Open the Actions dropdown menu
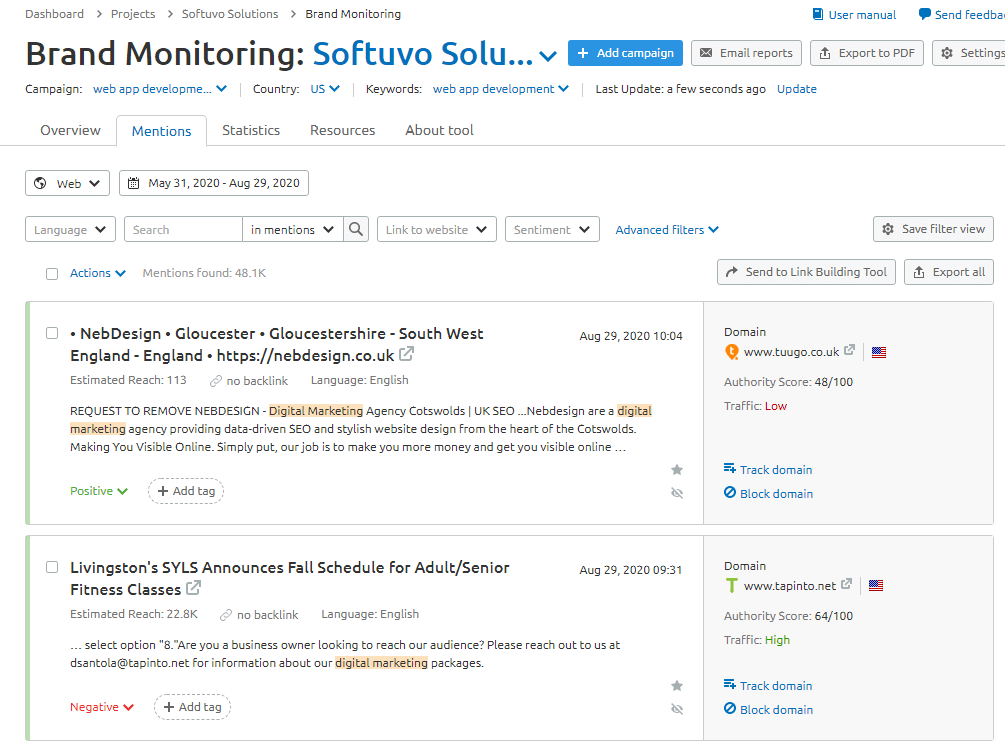Image resolution: width=1005 pixels, height=748 pixels. click(x=97, y=273)
